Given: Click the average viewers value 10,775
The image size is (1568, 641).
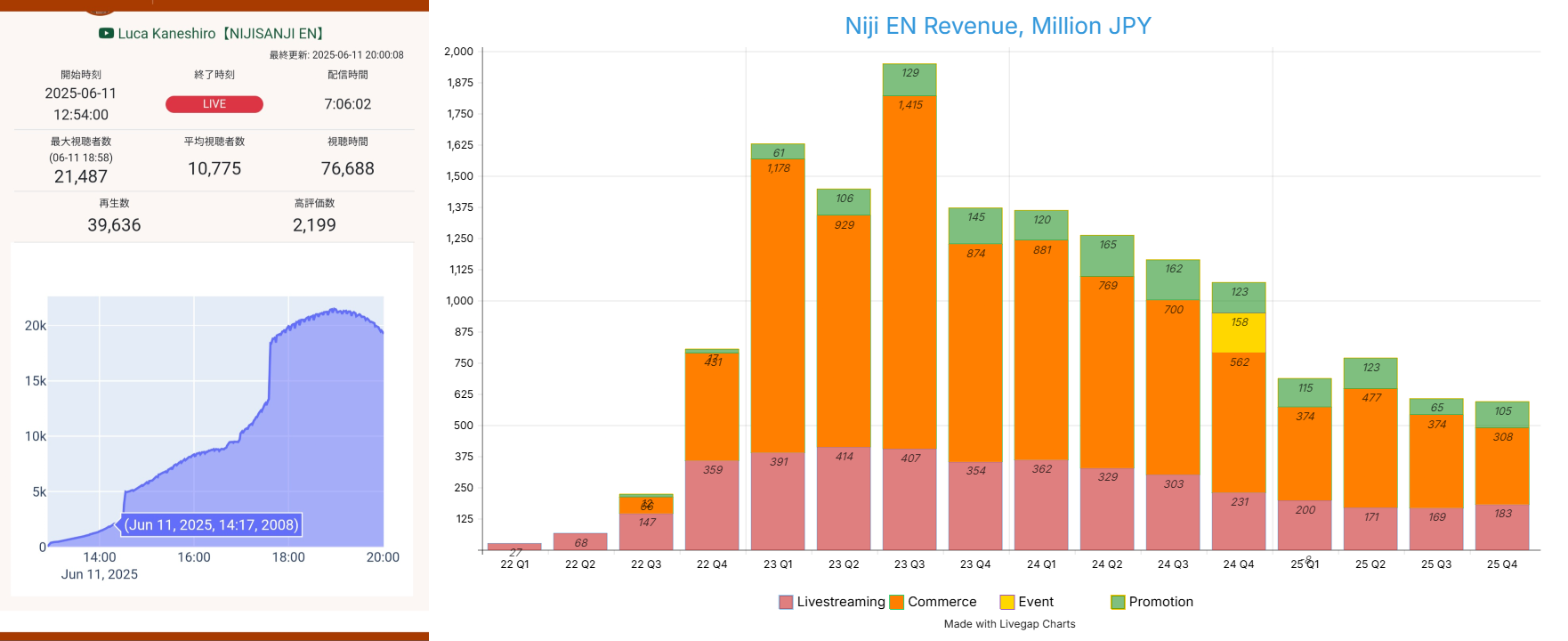Looking at the screenshot, I should [x=214, y=168].
